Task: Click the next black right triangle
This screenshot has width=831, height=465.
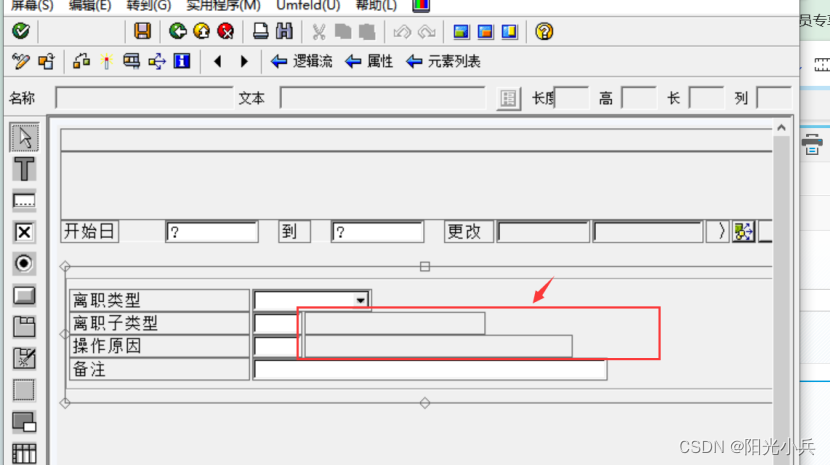Action: pos(244,62)
